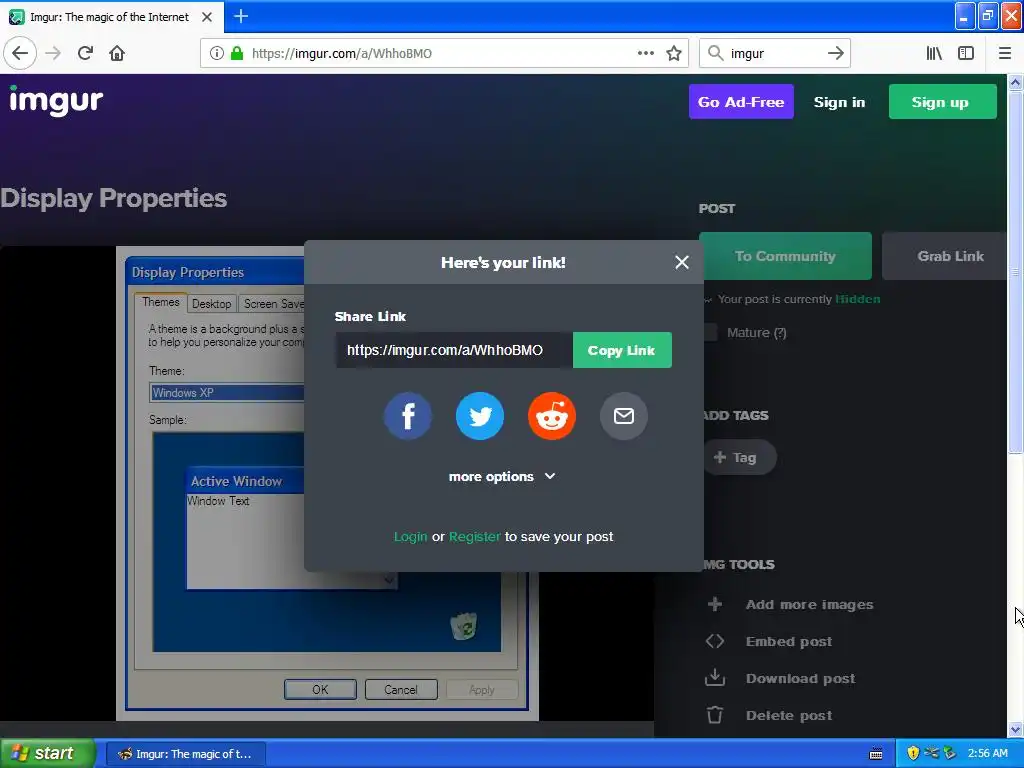Post To Community button

pyautogui.click(x=786, y=256)
